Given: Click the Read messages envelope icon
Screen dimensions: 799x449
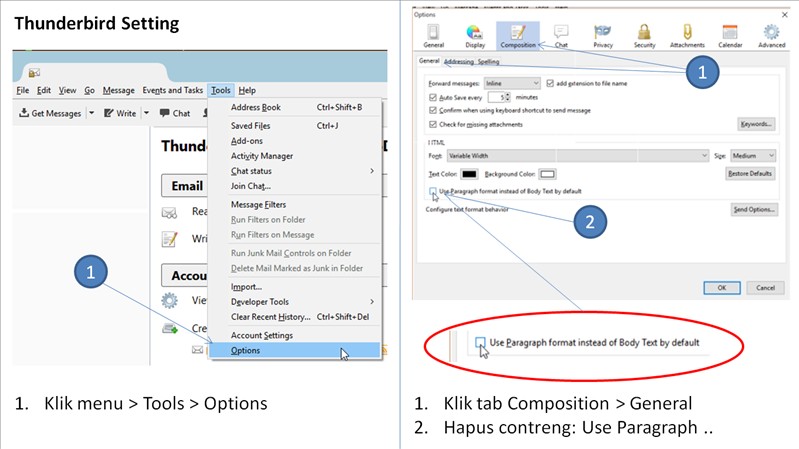Looking at the screenshot, I should click(169, 212).
